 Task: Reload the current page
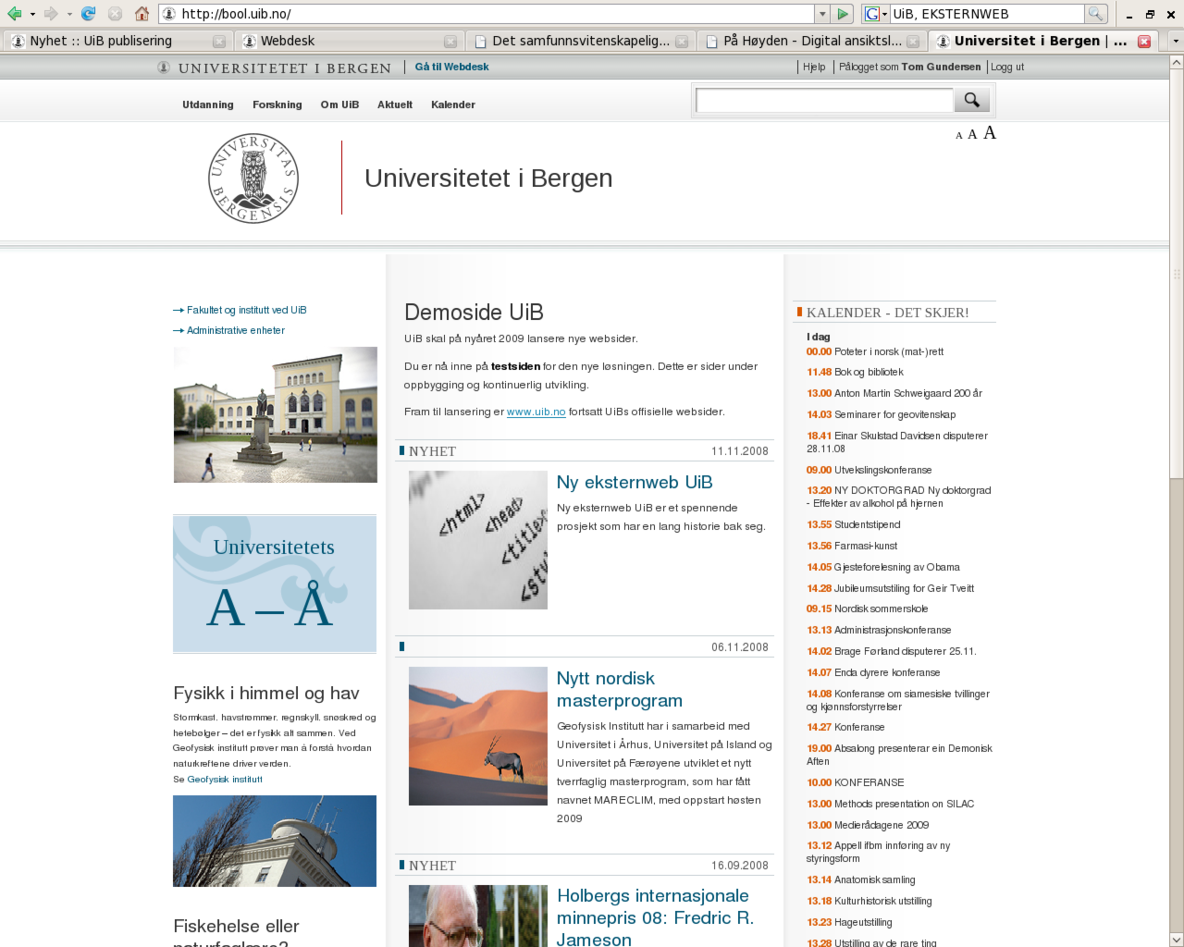89,14
